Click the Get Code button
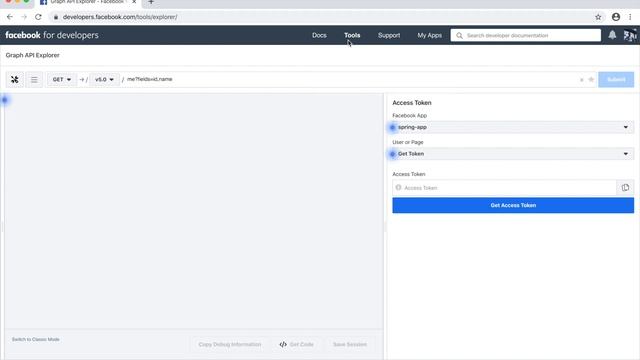Viewport: 640px width, 360px height. (297, 344)
